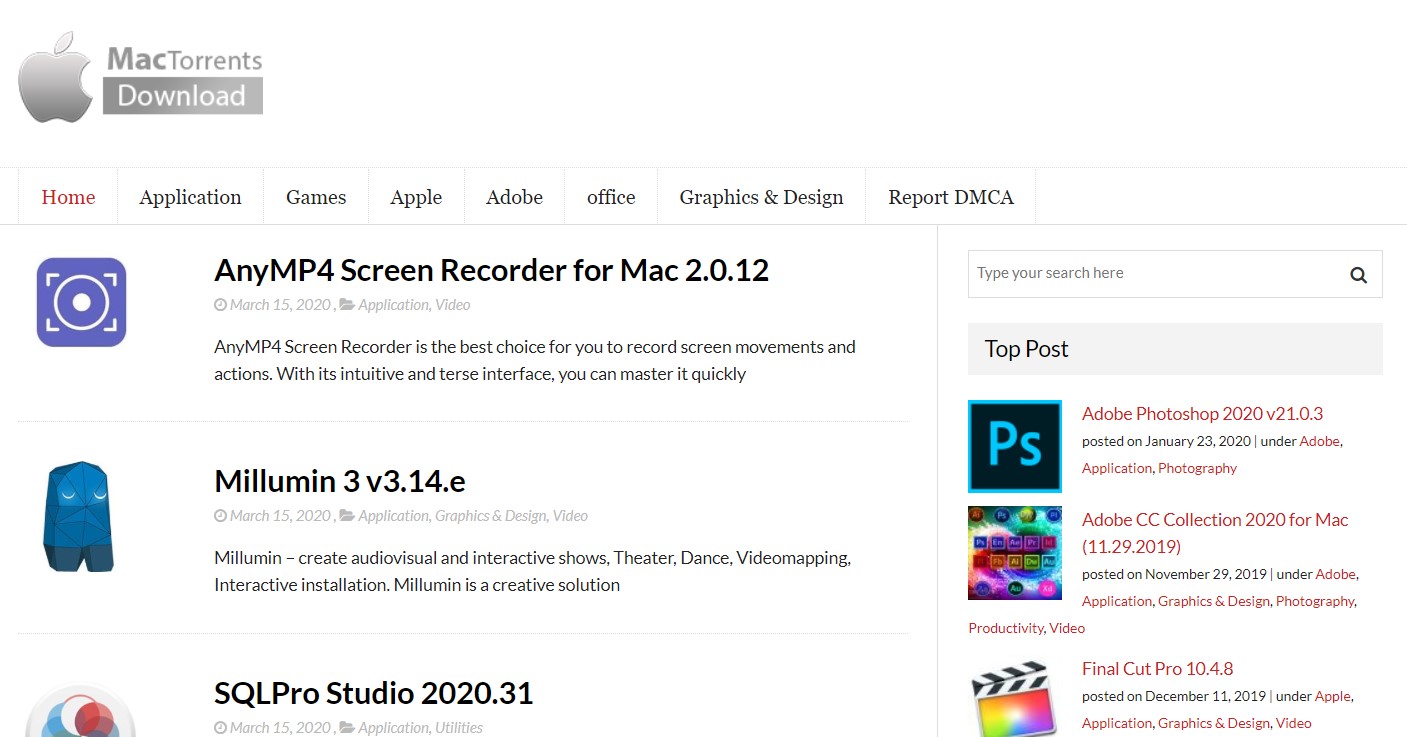Click Utilities category under SQLPro Studio post
This screenshot has height=737, width=1407.
tap(459, 728)
